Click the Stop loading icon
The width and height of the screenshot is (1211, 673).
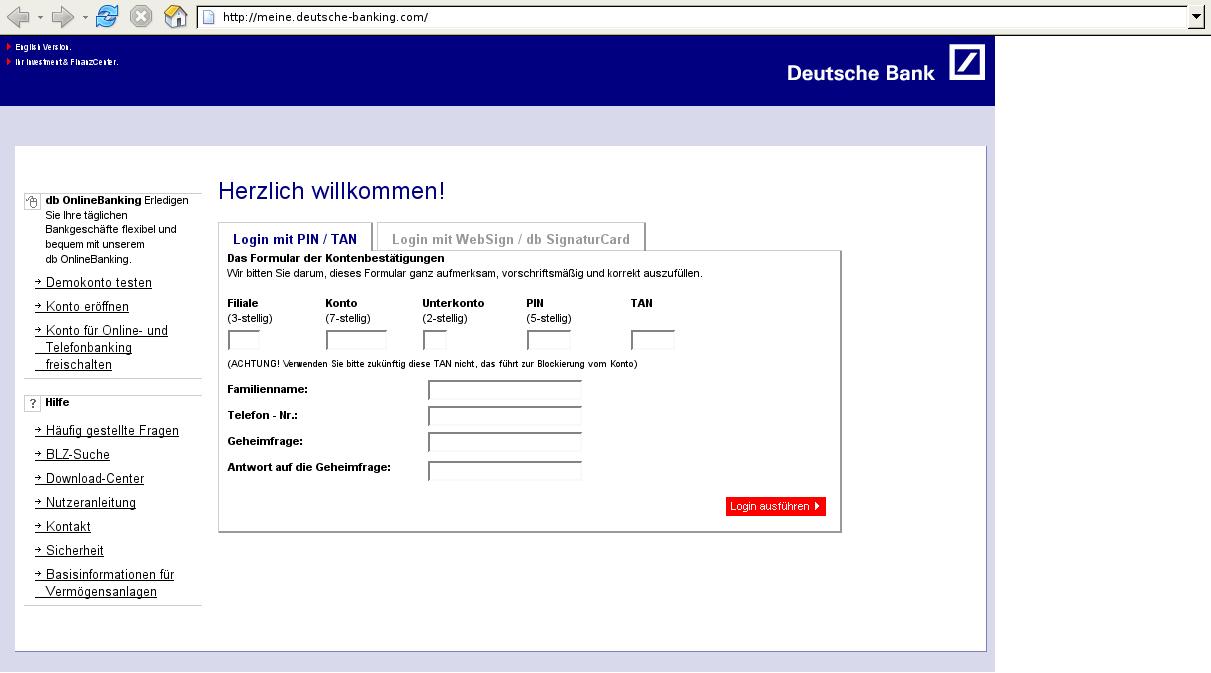(x=142, y=16)
